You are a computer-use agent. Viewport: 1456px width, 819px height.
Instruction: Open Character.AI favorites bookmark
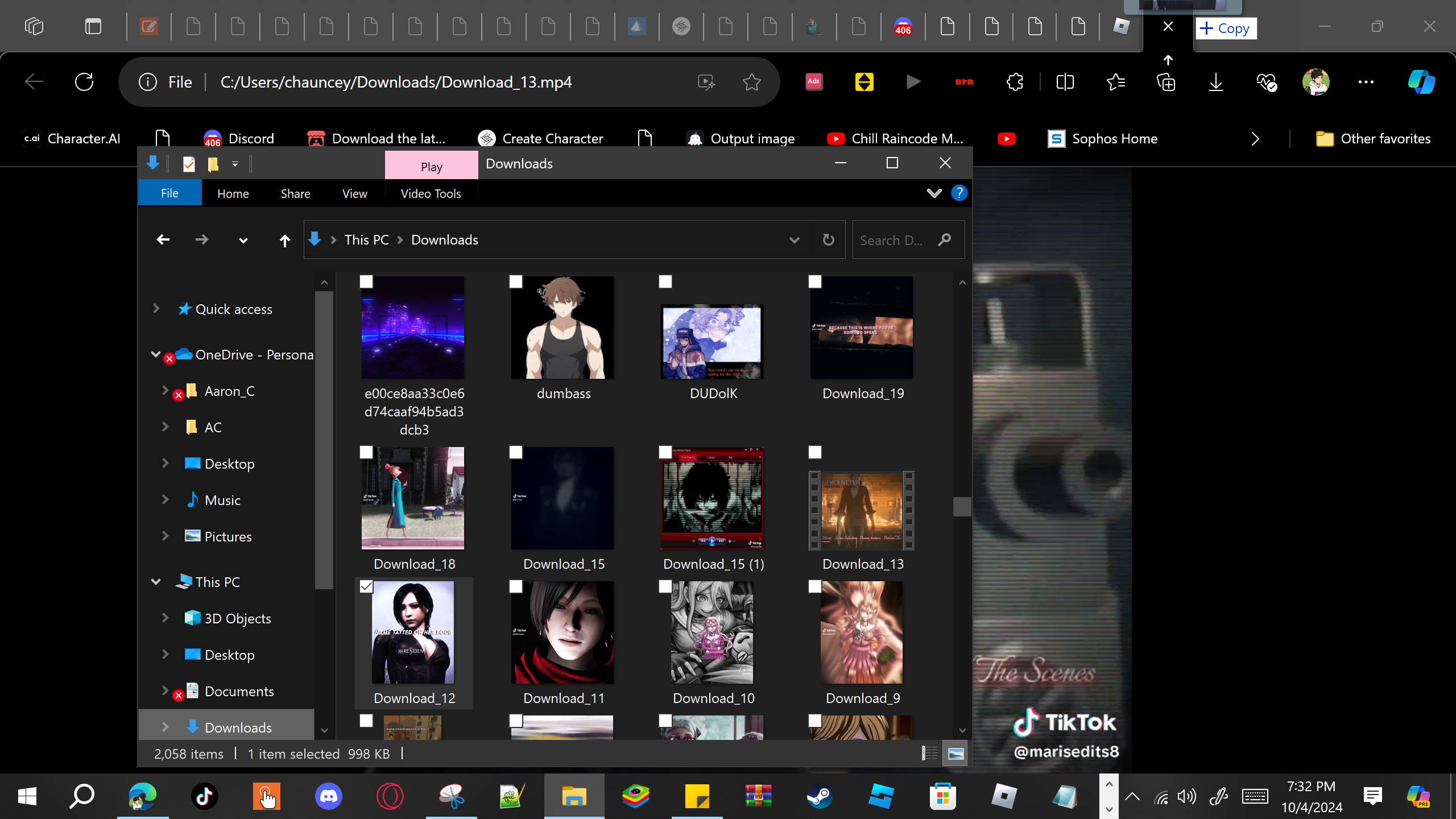(x=72, y=139)
